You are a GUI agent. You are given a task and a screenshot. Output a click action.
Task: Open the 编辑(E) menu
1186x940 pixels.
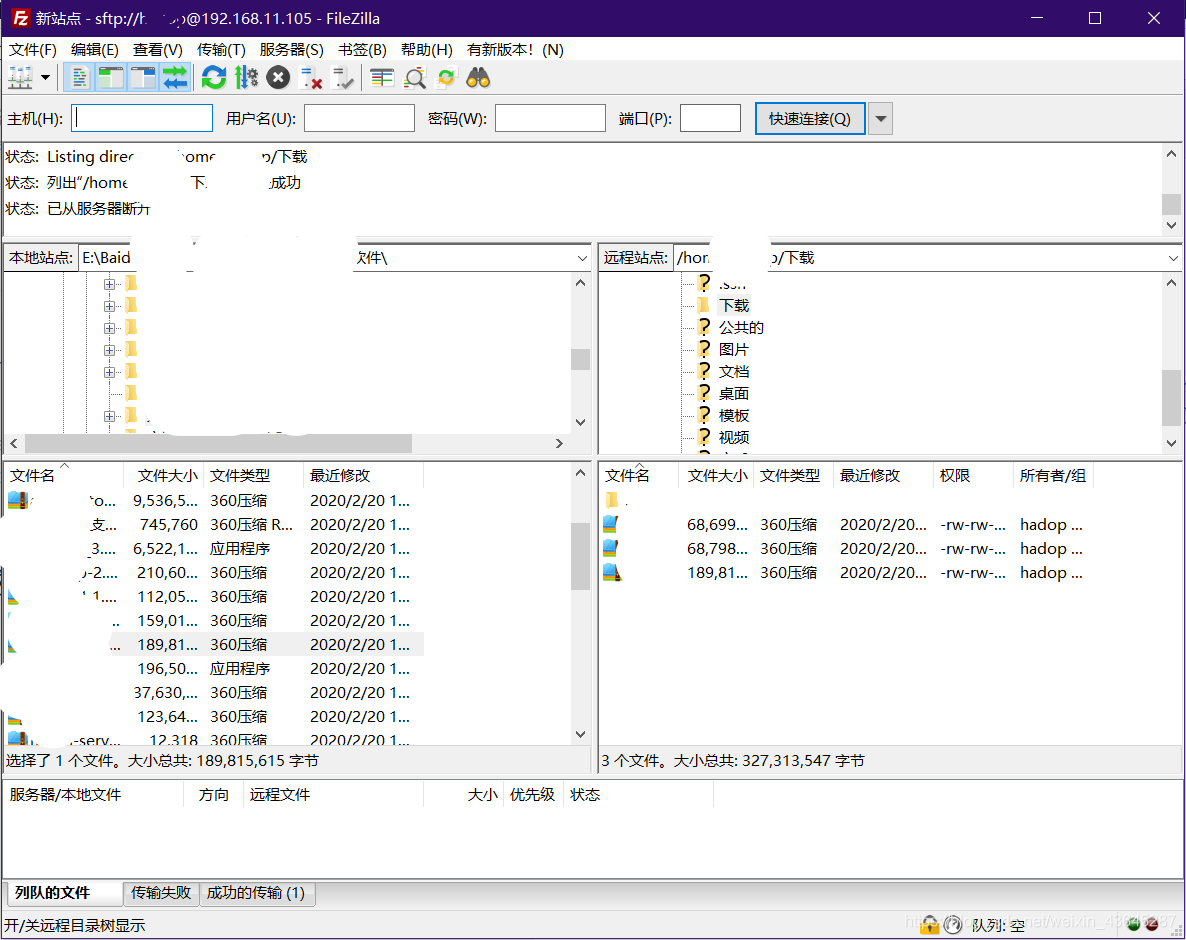click(x=95, y=50)
